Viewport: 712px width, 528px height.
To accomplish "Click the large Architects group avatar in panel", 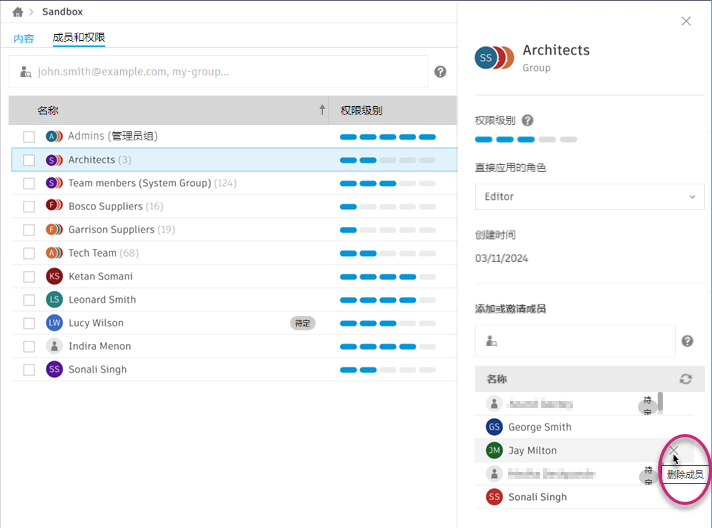I will point(494,58).
